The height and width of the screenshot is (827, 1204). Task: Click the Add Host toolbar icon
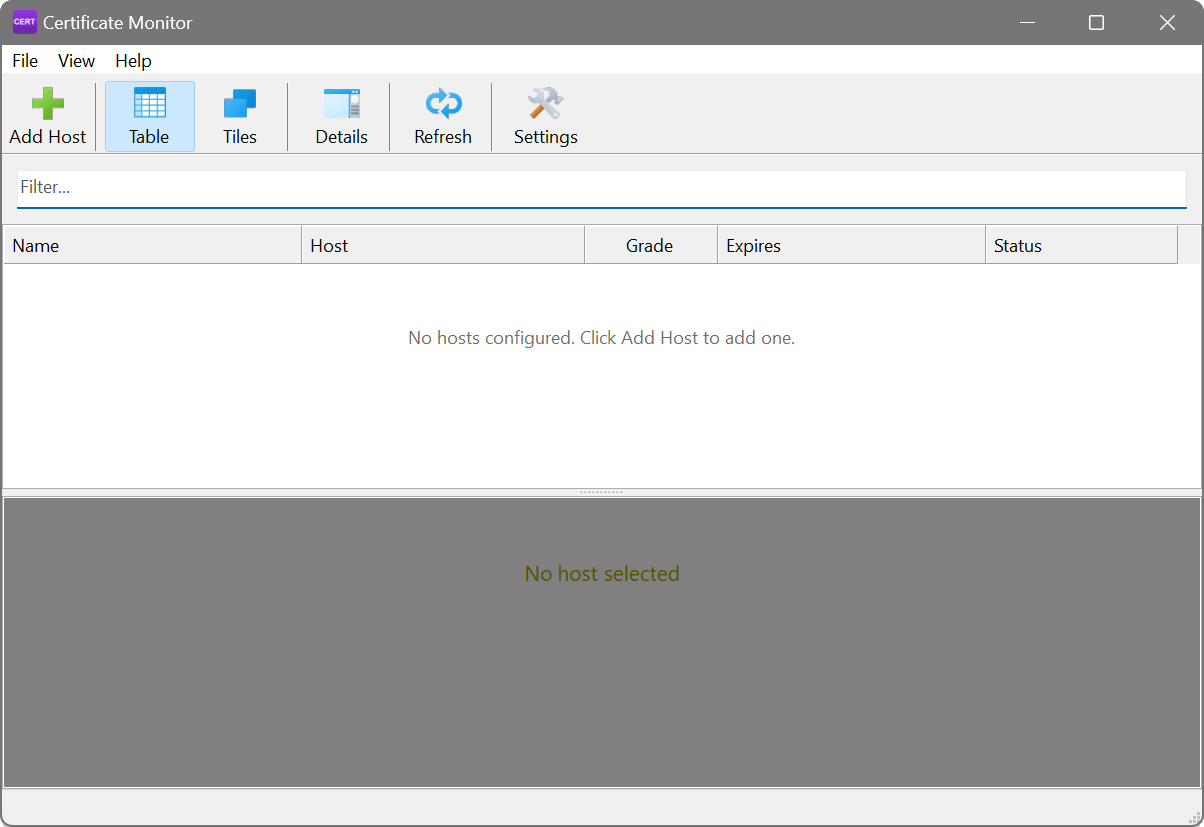point(47,113)
